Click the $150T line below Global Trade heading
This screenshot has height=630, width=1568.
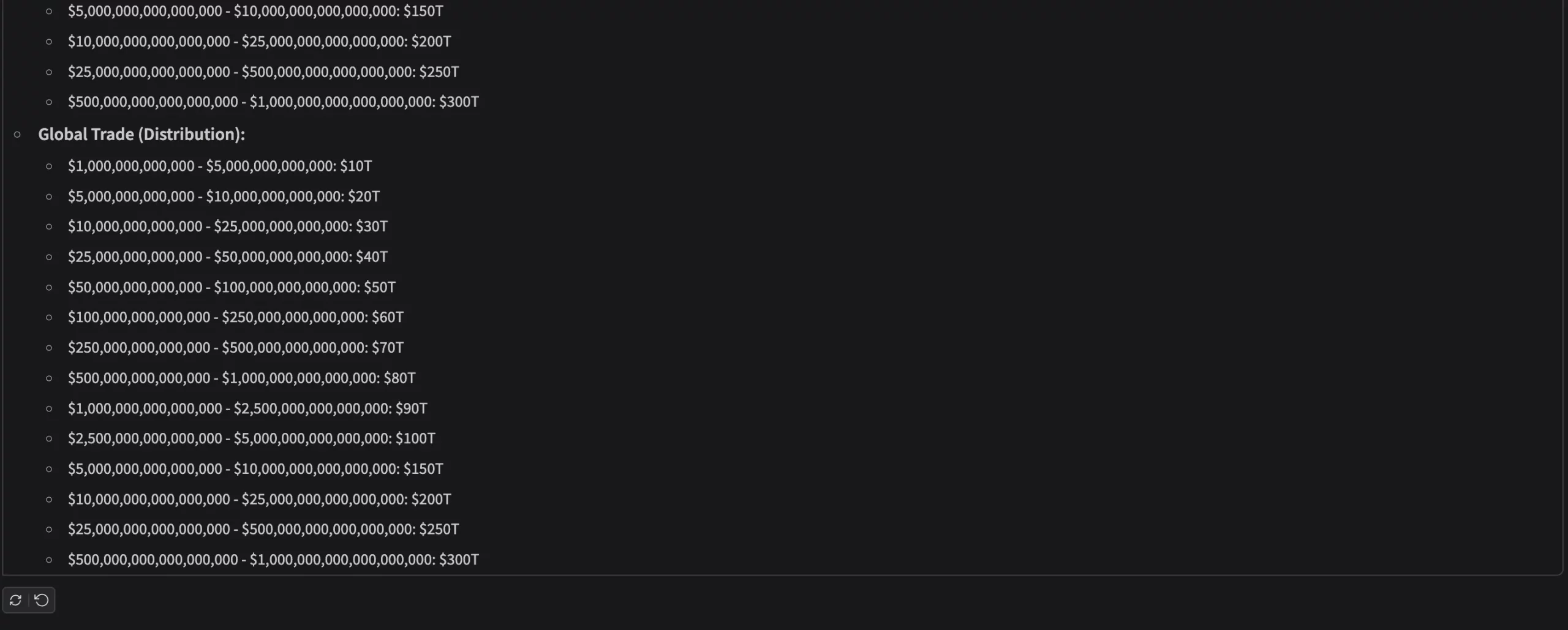tap(255, 469)
